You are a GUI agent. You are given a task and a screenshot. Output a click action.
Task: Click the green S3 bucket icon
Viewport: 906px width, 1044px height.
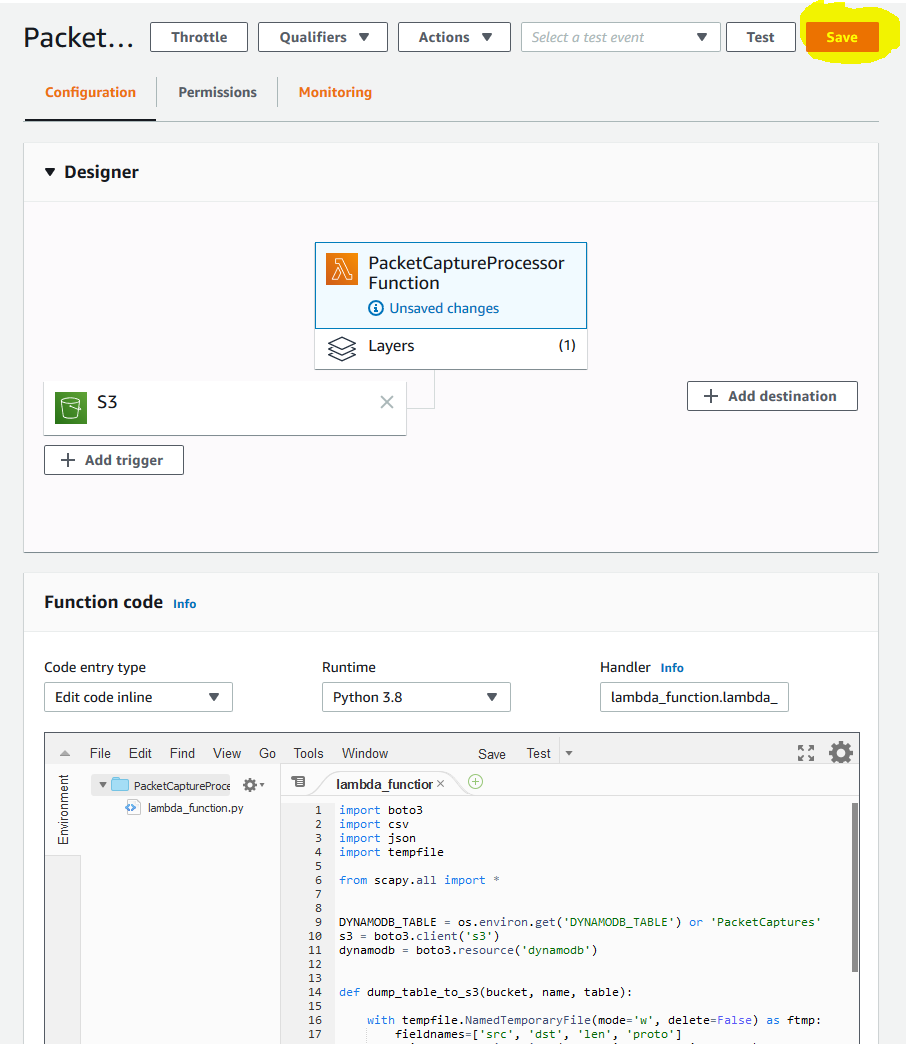point(71,407)
